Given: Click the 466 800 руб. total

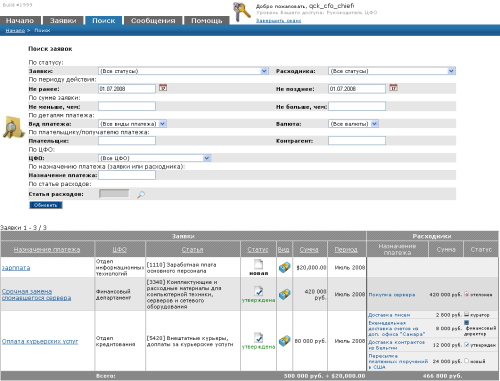Looking at the screenshot, I should click(442, 376).
